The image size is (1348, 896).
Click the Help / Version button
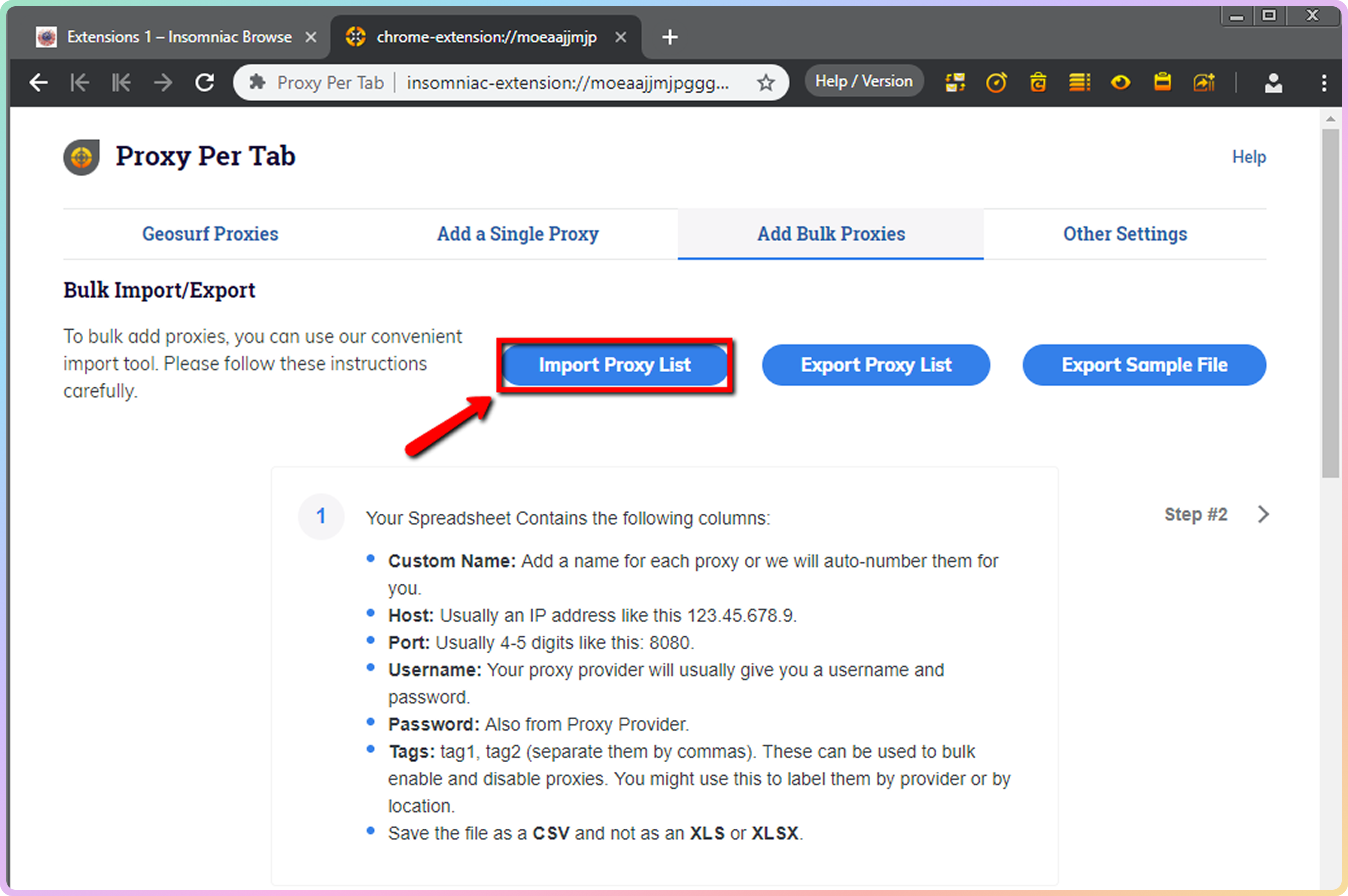[864, 82]
